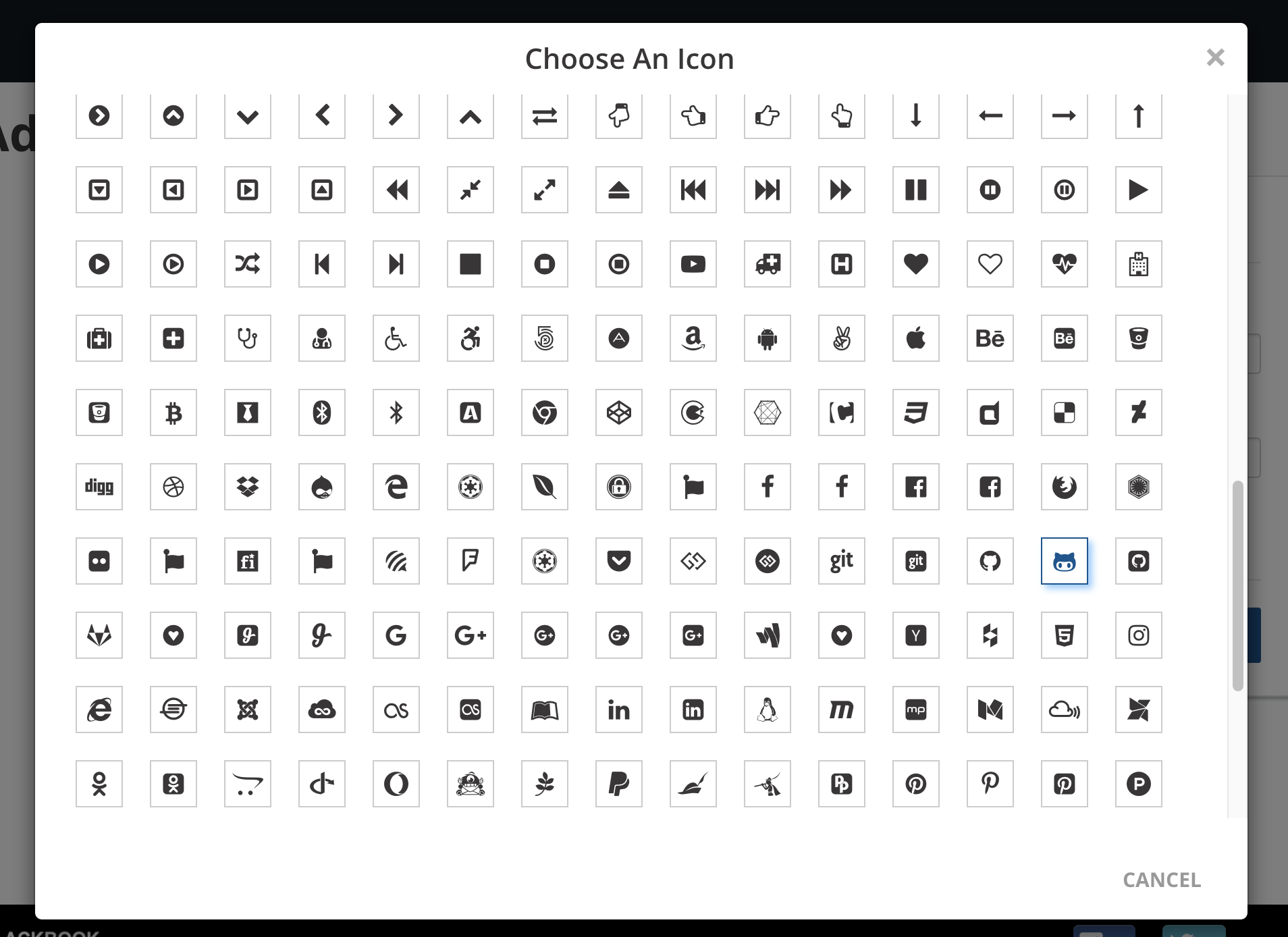Choose the solid black heart icon
The width and height of the screenshot is (1288, 937).
(x=916, y=264)
